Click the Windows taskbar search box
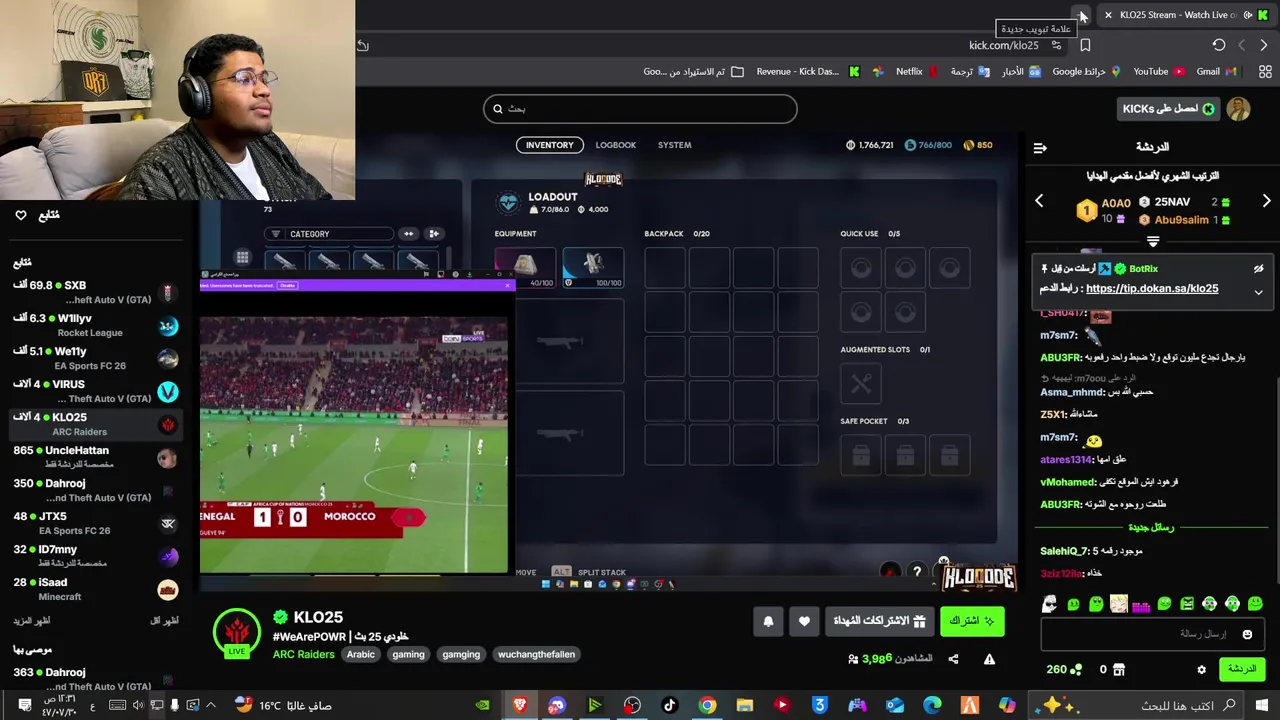The height and width of the screenshot is (720, 1280). point(1138,705)
